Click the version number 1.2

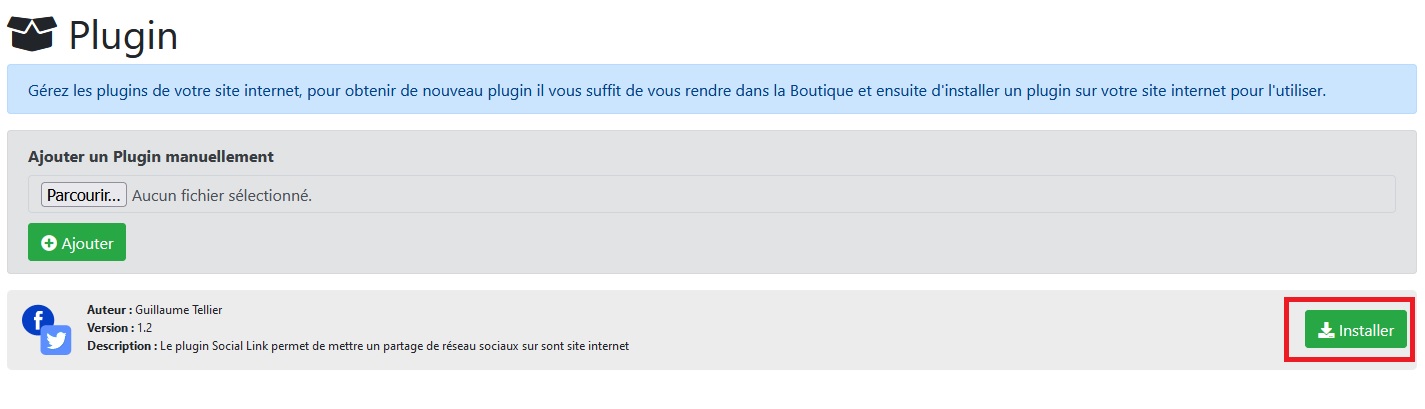coord(145,328)
